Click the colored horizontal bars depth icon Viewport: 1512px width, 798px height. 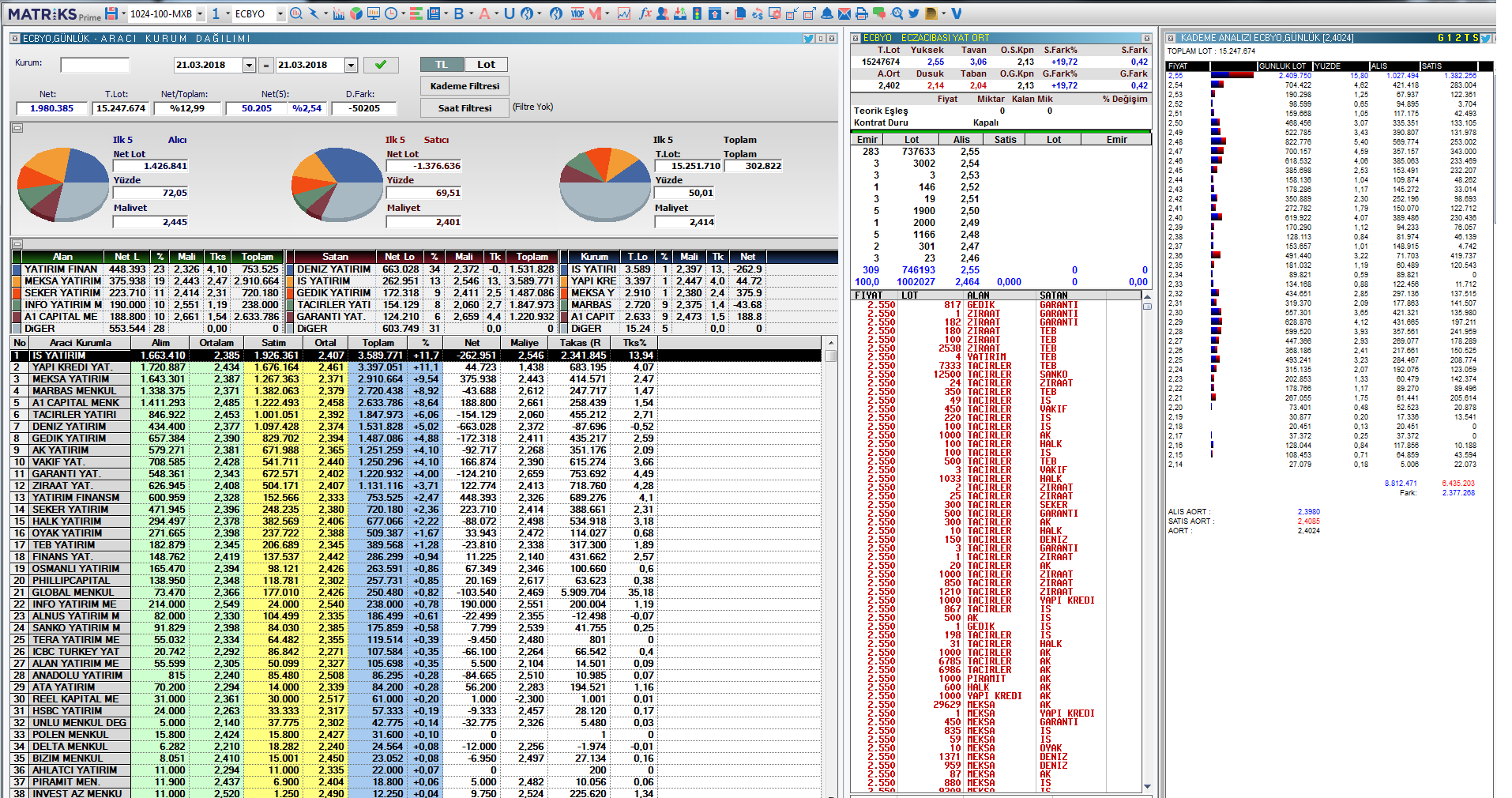point(416,13)
